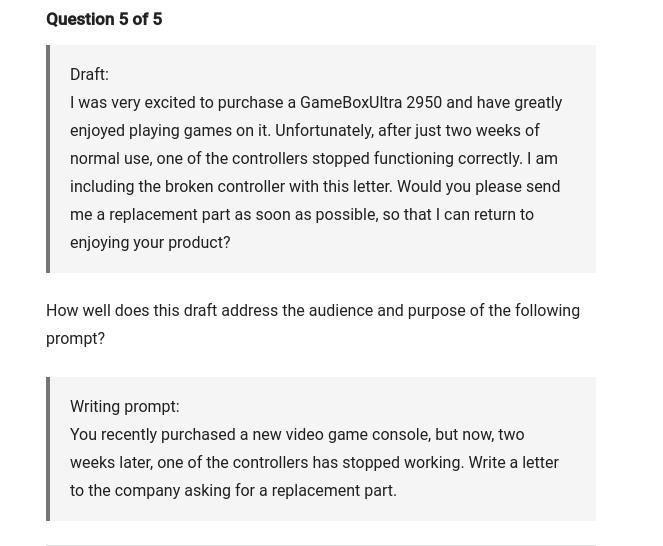
Task: Click the draft block's left gray border bar
Action: (x=48, y=158)
